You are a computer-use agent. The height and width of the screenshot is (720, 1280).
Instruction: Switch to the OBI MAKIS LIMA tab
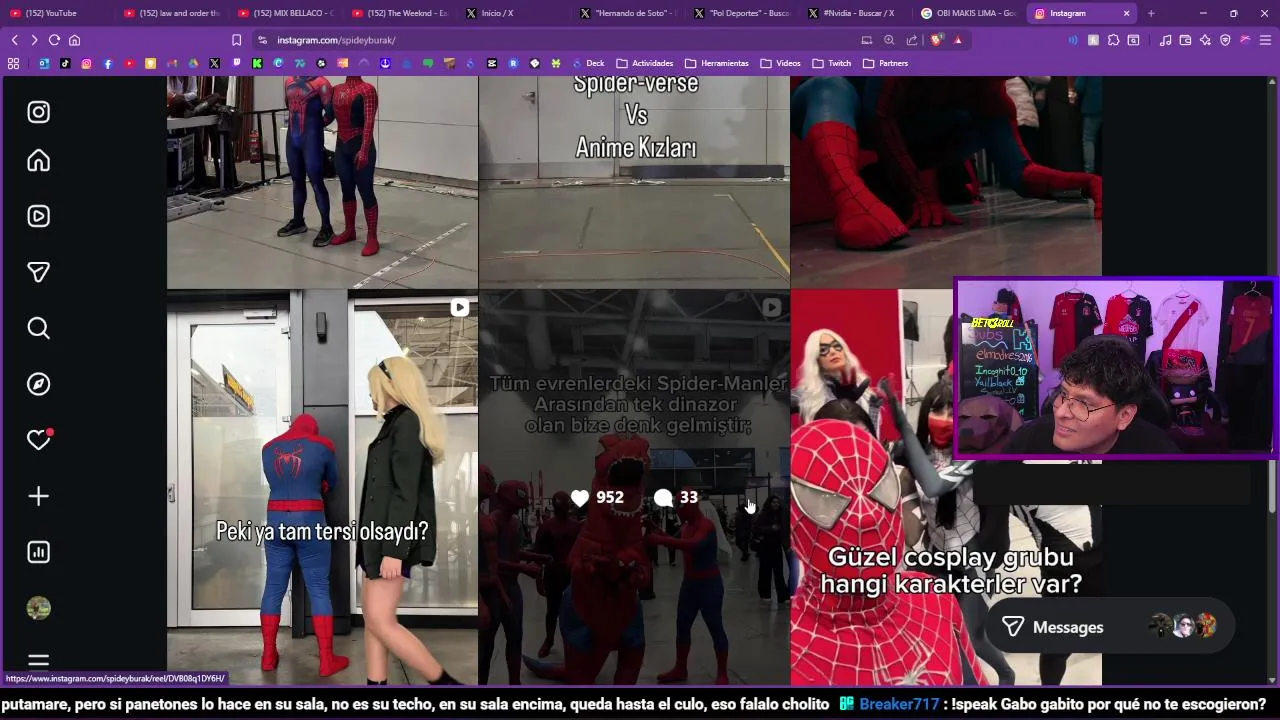970,13
